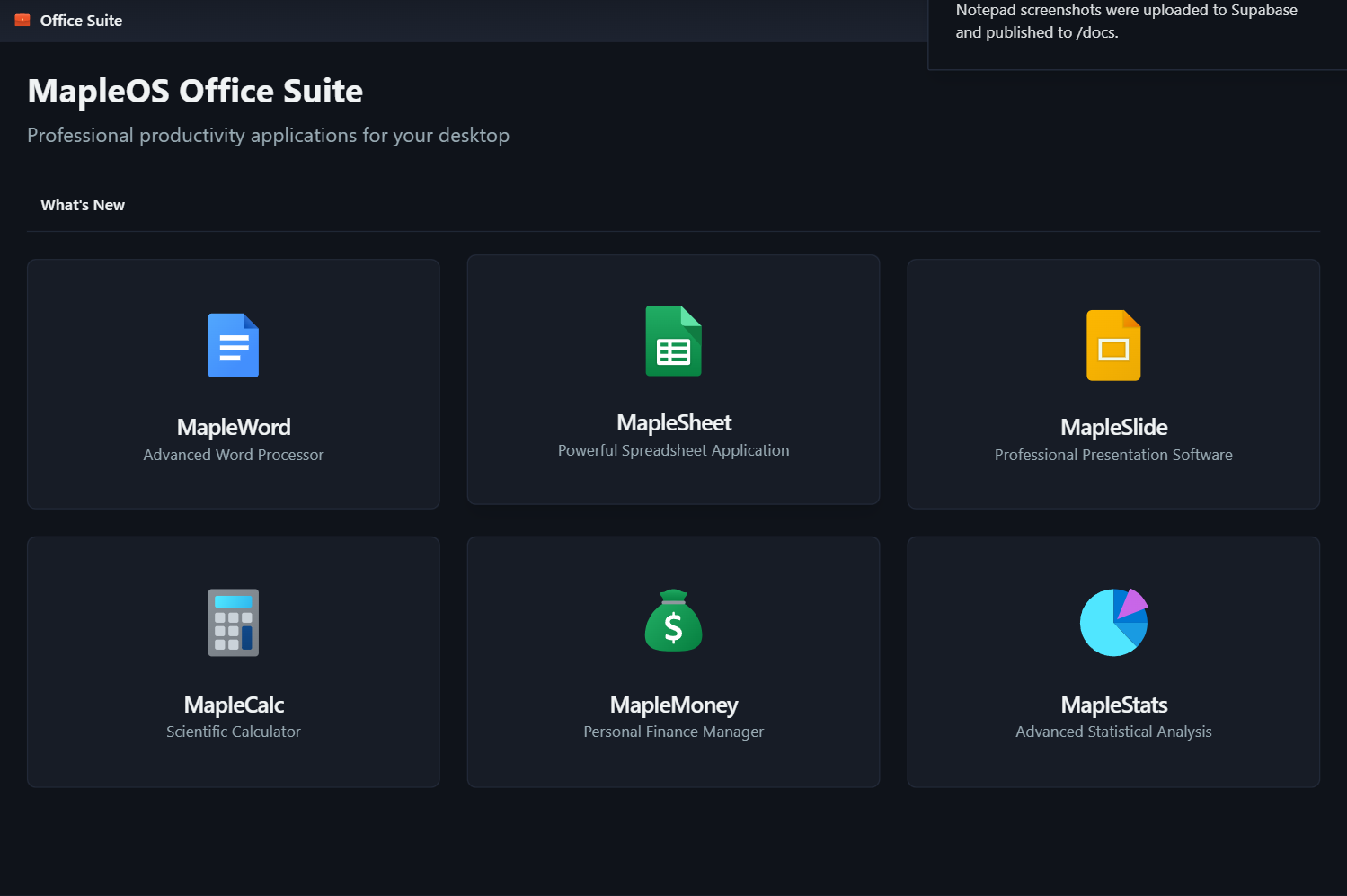Select the Advanced Word Processor description
The height and width of the screenshot is (896, 1347).
coord(234,455)
